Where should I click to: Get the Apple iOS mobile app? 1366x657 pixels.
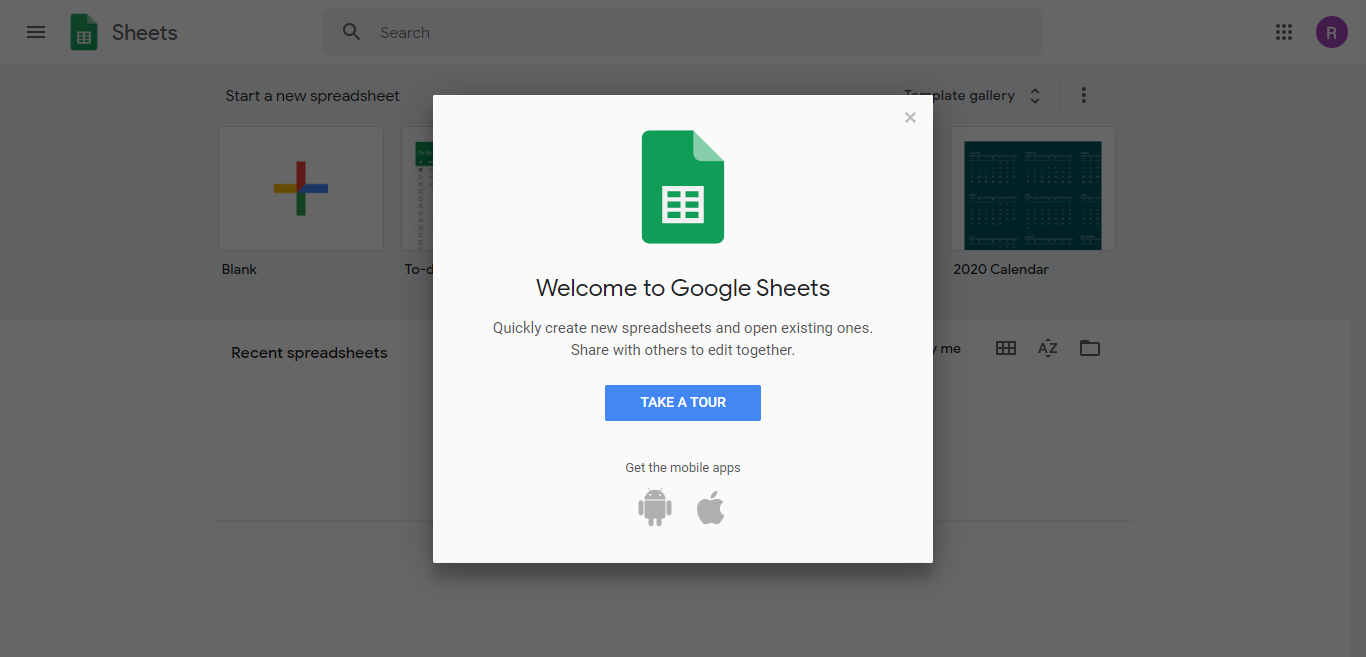coord(711,508)
